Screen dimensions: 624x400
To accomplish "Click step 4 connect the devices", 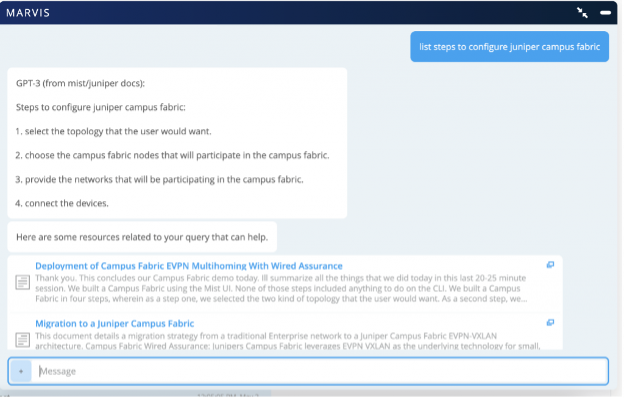I will click(62, 204).
